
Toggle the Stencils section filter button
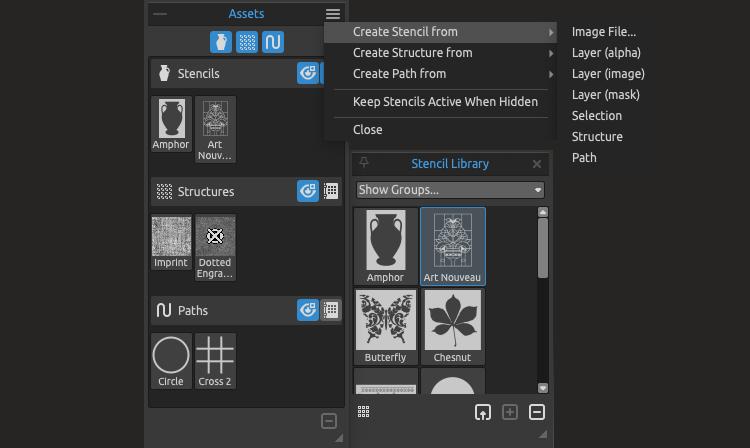(221, 42)
